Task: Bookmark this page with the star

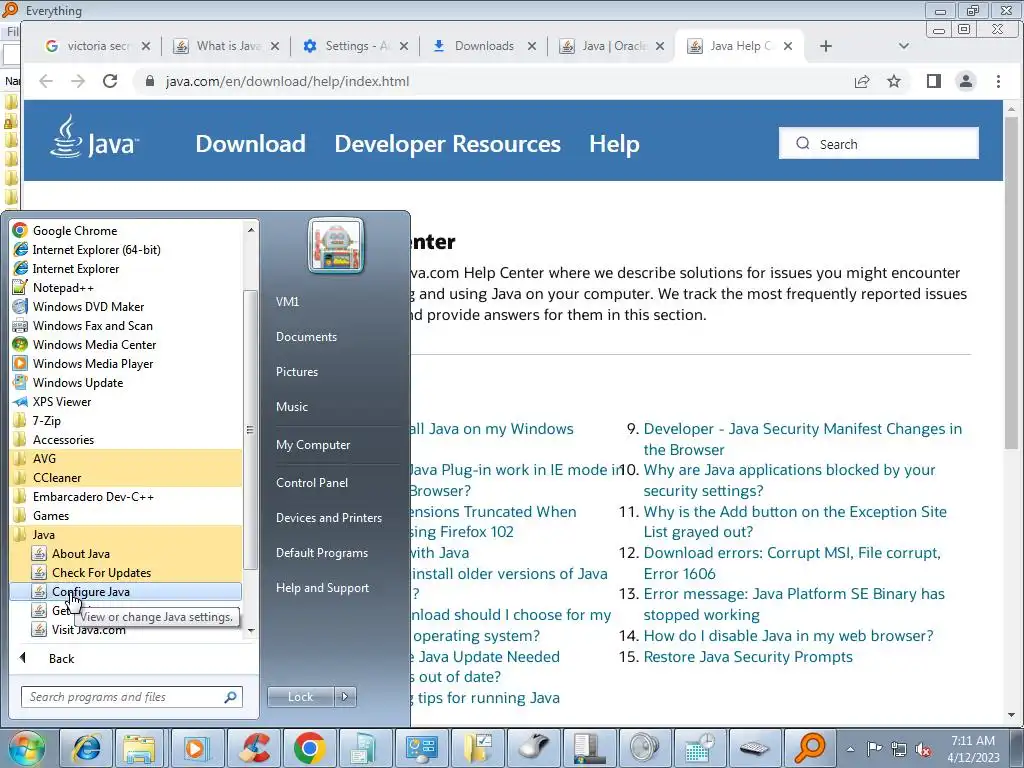Action: (x=894, y=81)
